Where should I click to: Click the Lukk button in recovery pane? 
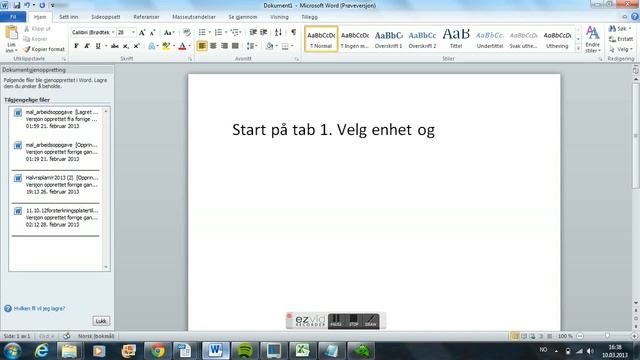pyautogui.click(x=101, y=321)
